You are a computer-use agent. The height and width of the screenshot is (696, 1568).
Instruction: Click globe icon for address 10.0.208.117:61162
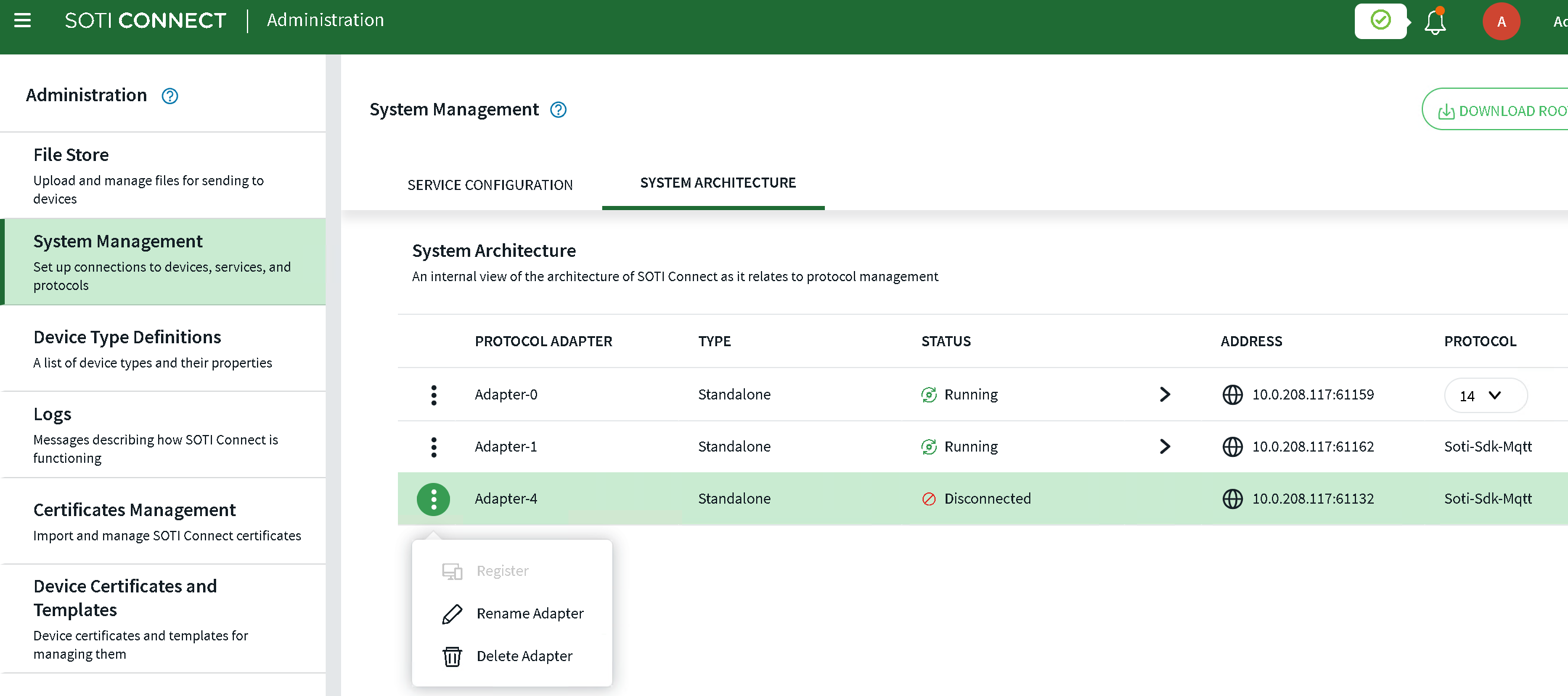click(x=1233, y=447)
